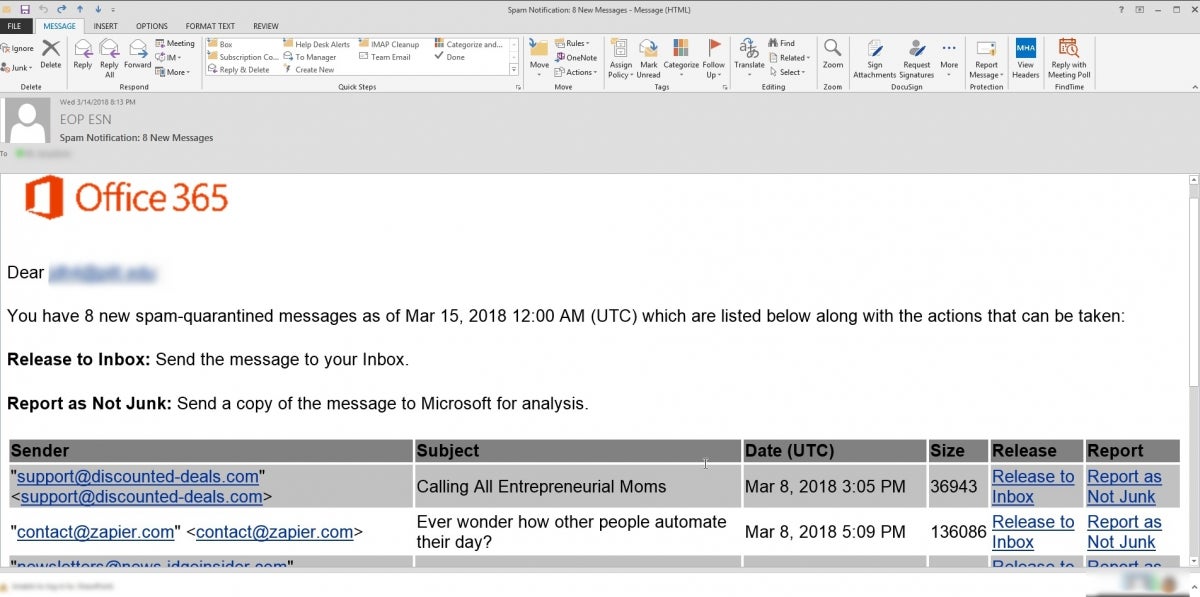This screenshot has width=1200, height=597.
Task: Click Find in the Editing group
Action: pos(781,43)
